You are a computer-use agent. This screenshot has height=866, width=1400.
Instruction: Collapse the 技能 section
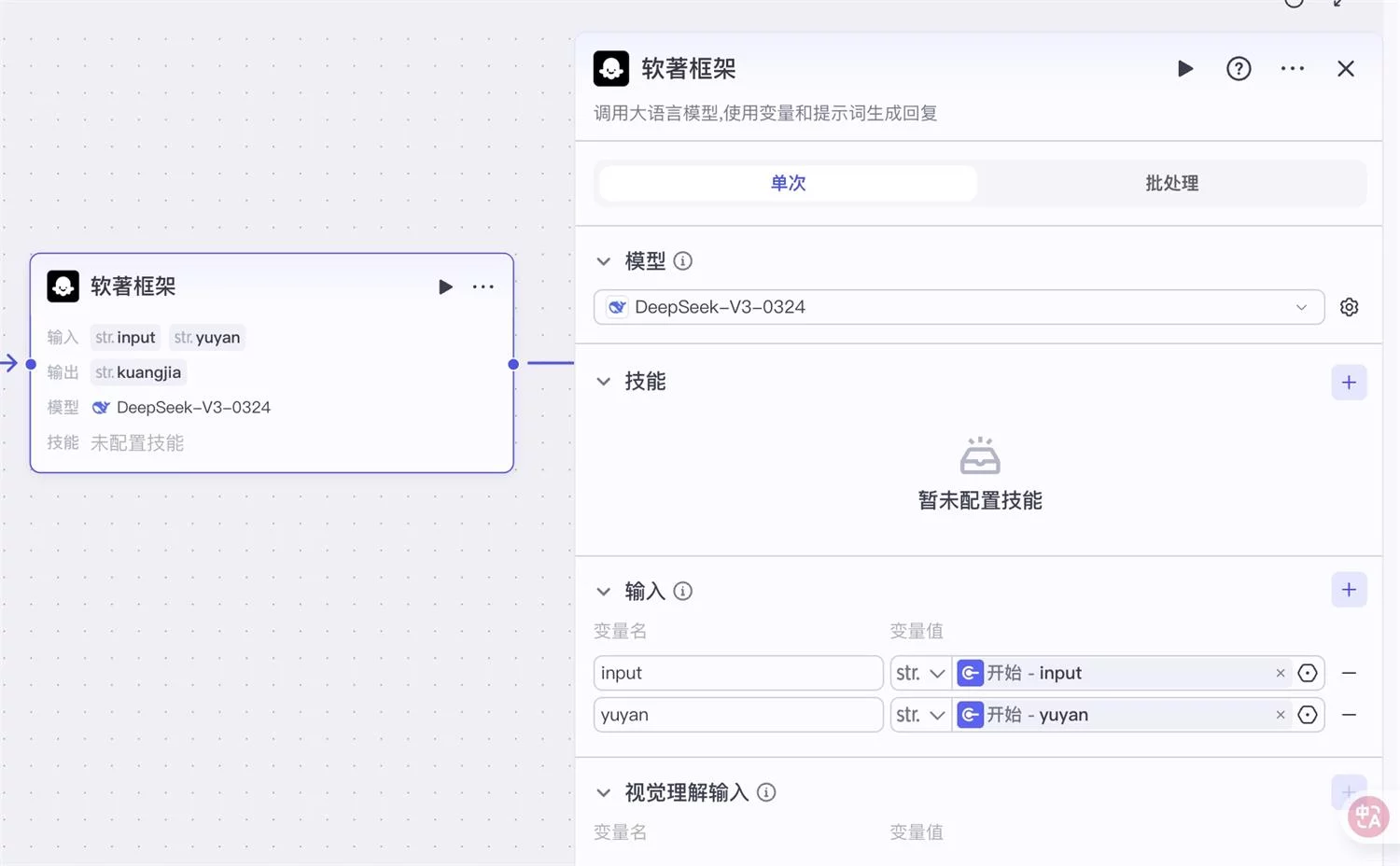pos(603,381)
